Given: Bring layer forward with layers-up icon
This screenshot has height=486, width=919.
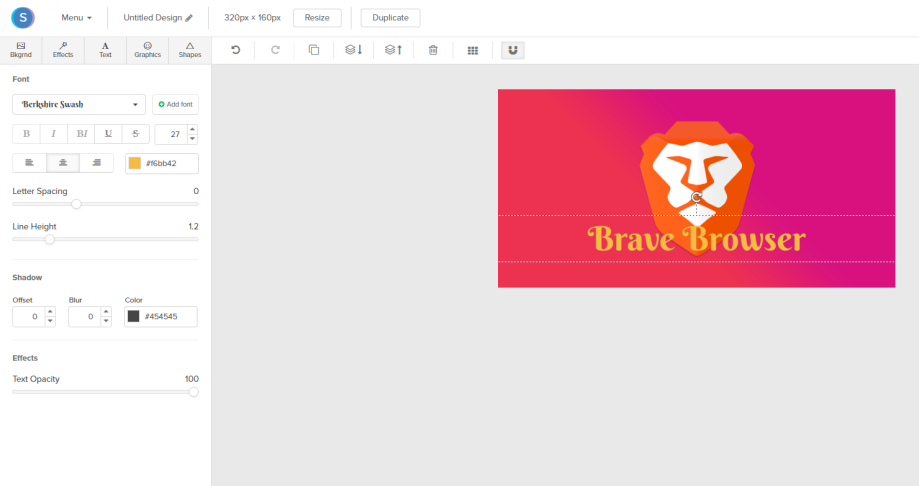Looking at the screenshot, I should [393, 50].
